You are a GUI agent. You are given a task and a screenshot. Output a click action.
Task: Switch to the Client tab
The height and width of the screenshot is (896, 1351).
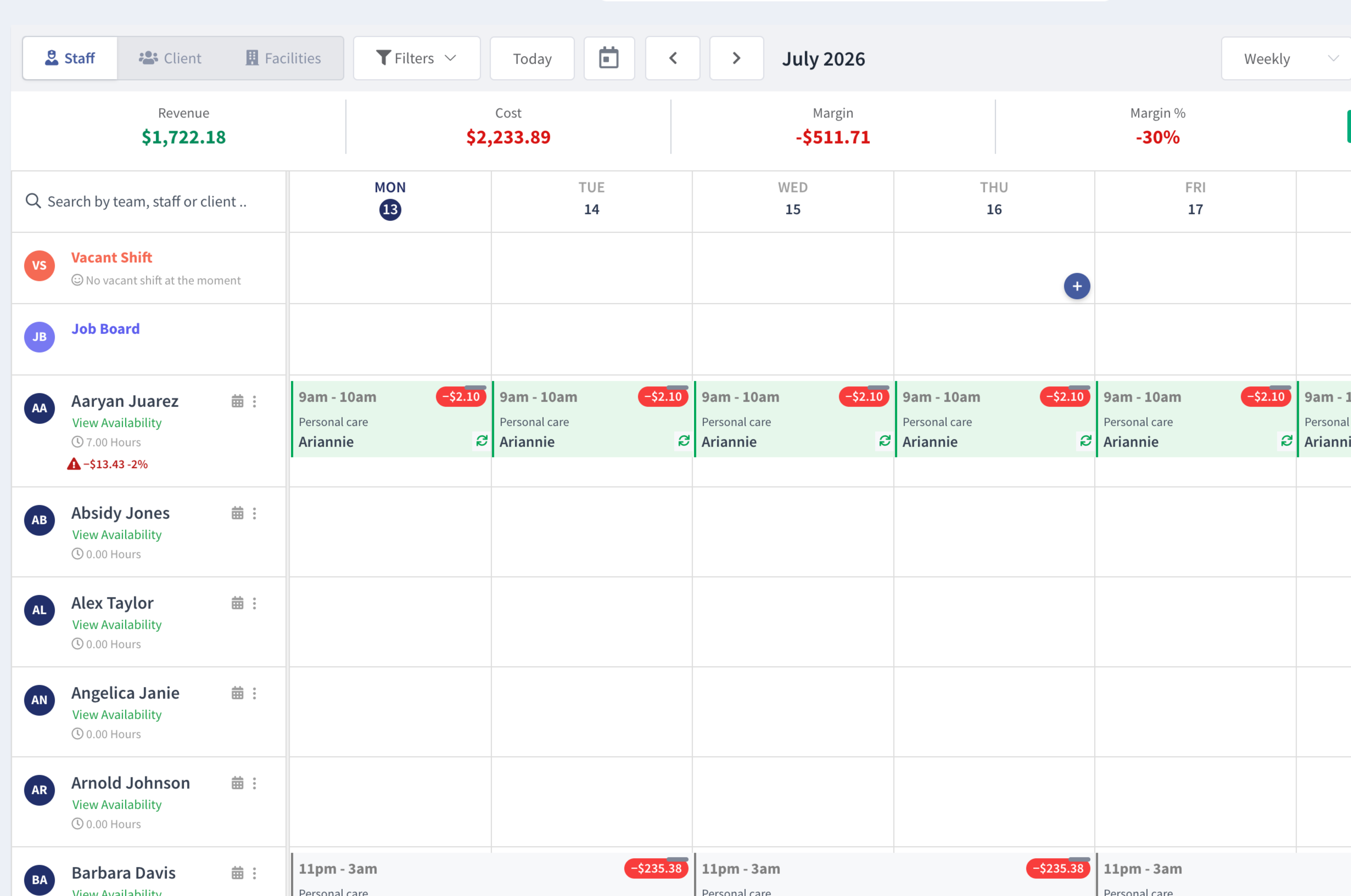170,58
